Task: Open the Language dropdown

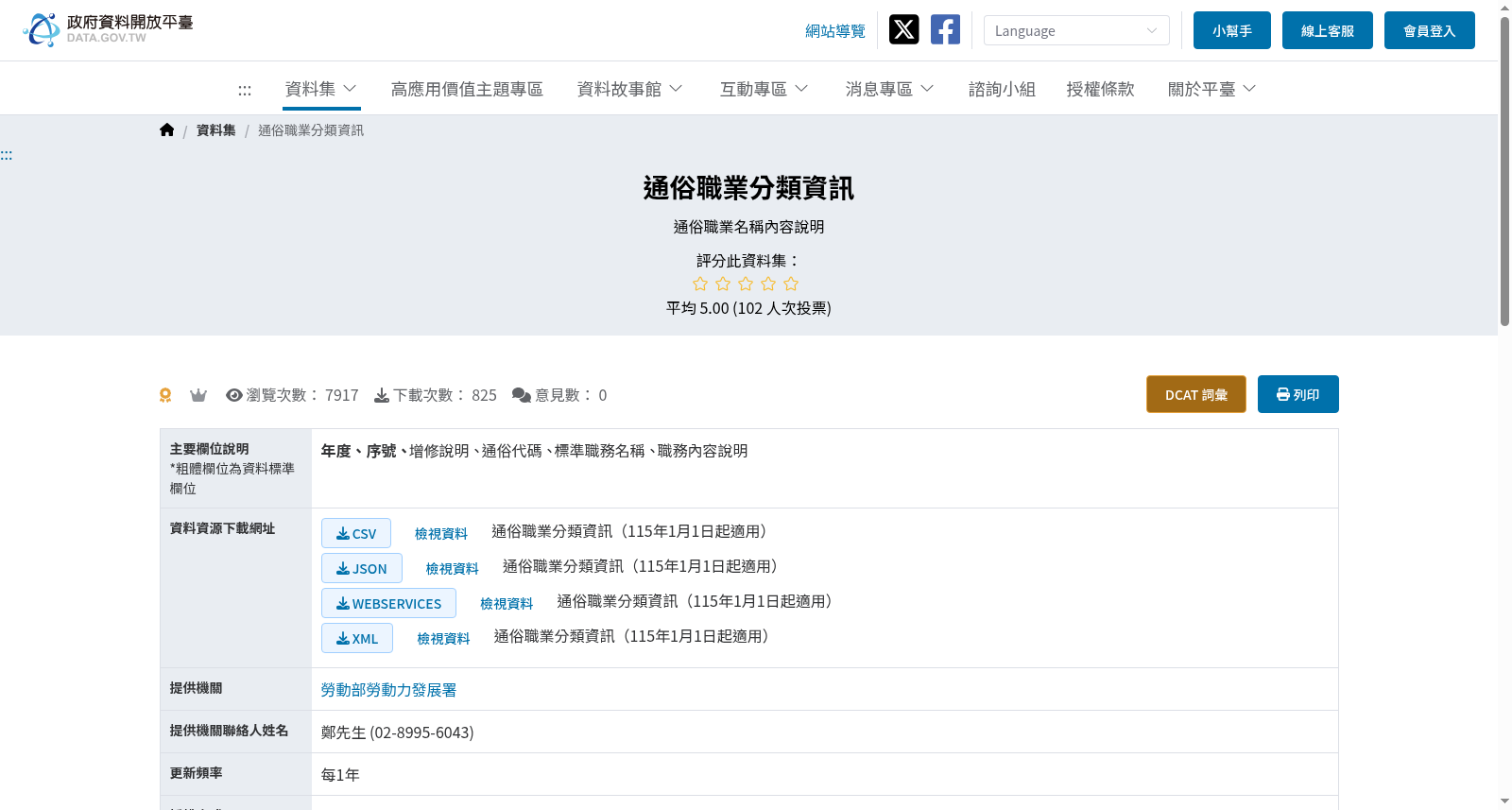Action: point(1076,30)
